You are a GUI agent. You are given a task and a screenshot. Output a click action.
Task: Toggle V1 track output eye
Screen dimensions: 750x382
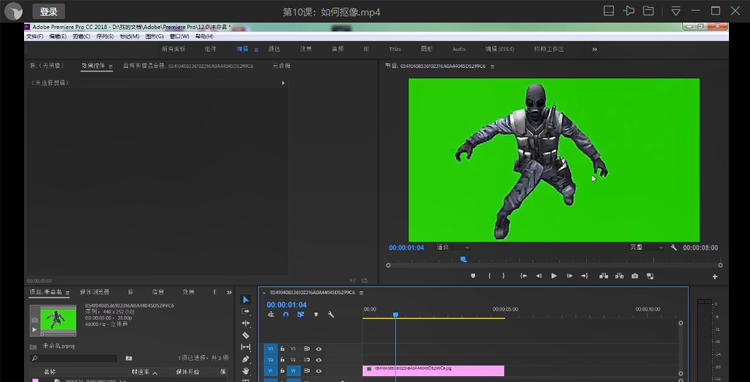click(319, 371)
